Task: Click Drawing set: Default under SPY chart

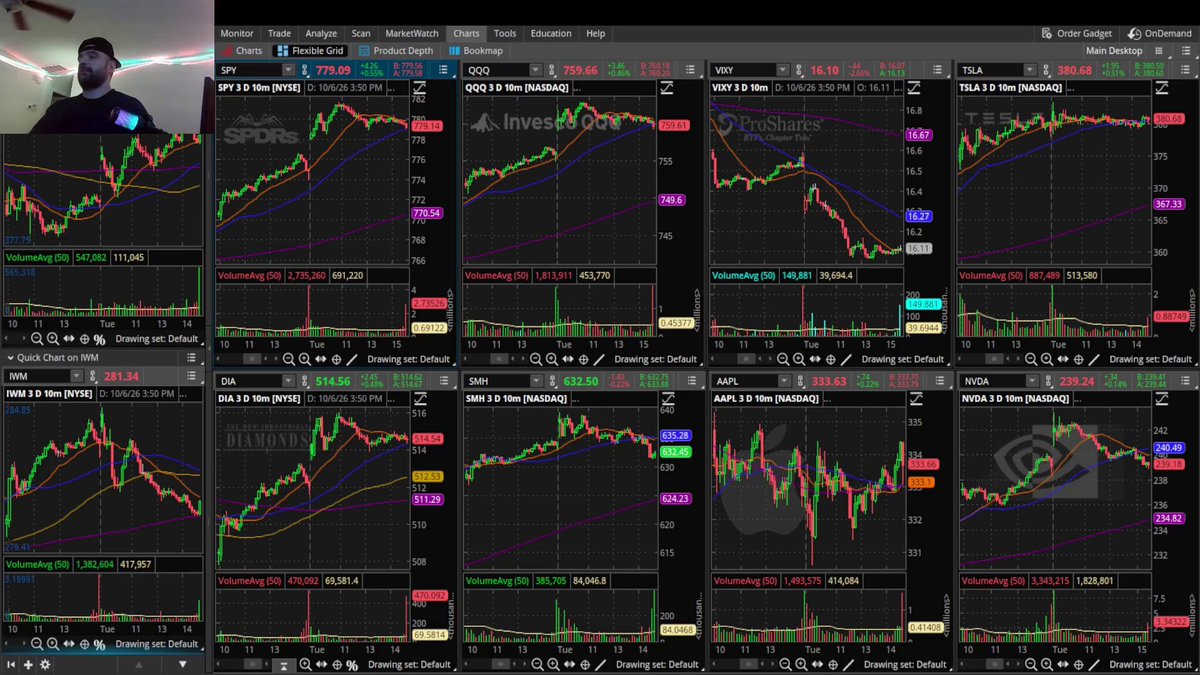Action: pyautogui.click(x=408, y=359)
